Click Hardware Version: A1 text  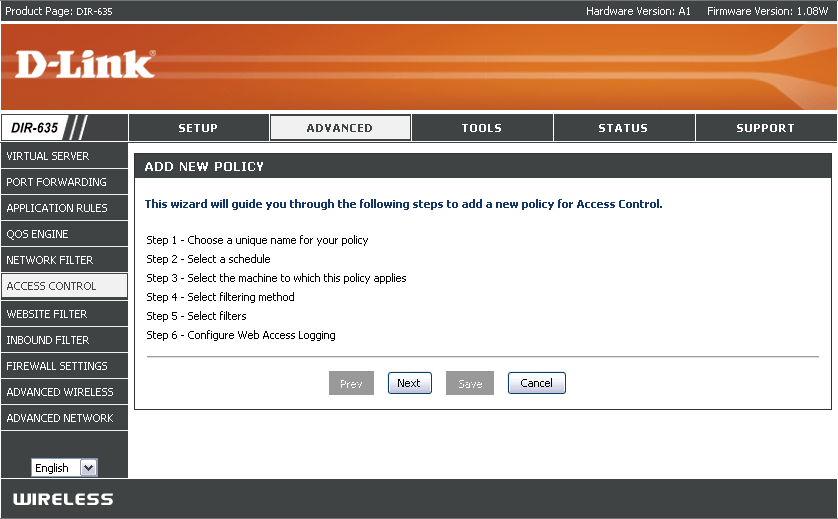[638, 11]
